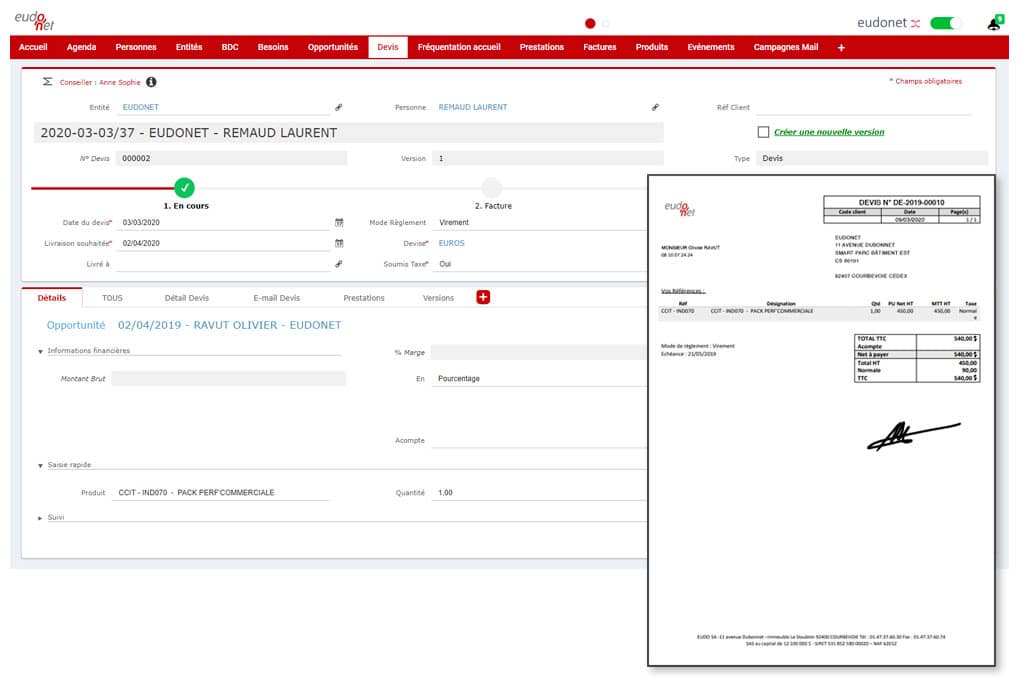The image size is (1022, 683).
Task: Collapse the Informations financières section
Action: tap(40, 351)
